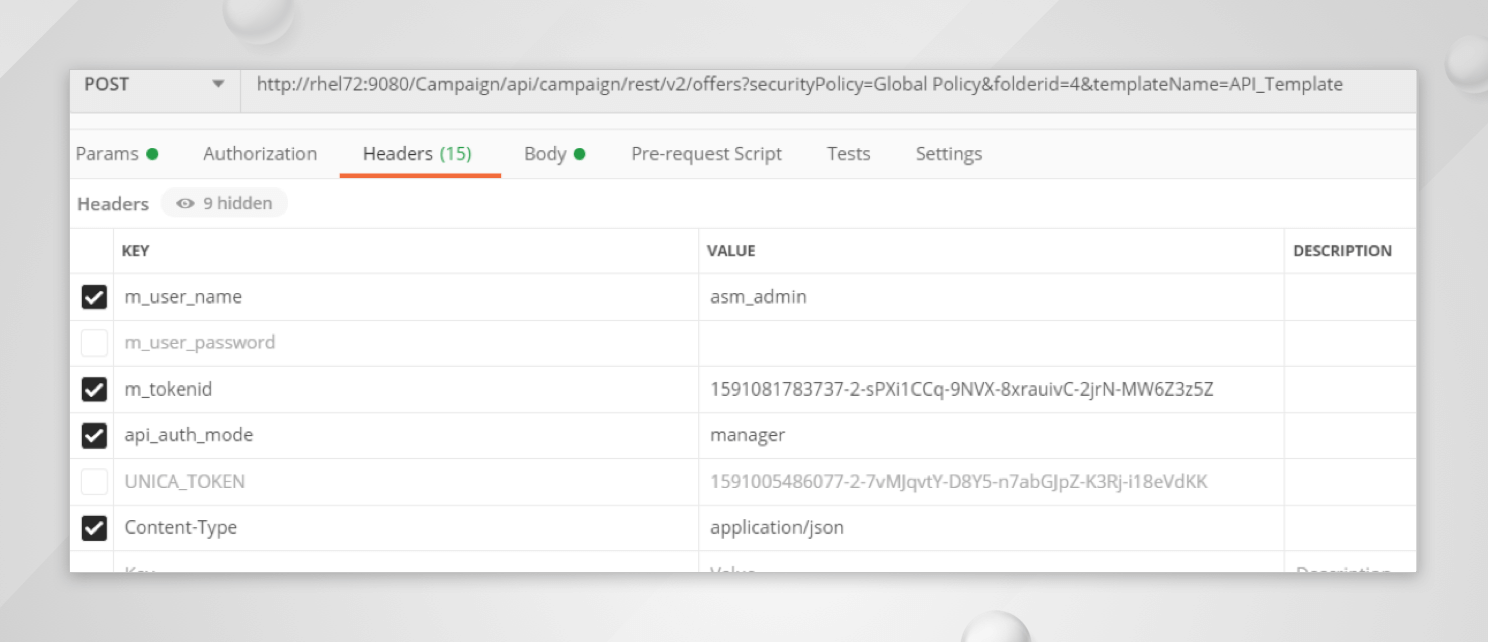Open the Body tab
This screenshot has width=1488, height=642.
pyautogui.click(x=545, y=153)
